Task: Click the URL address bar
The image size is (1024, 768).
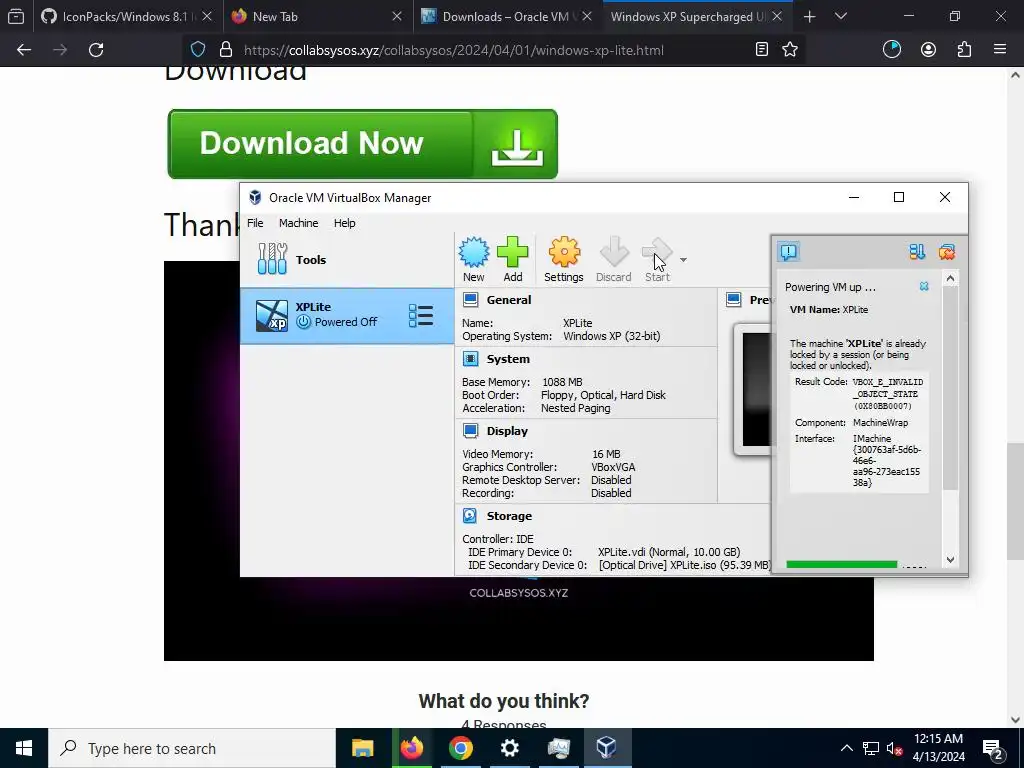Action: (x=453, y=50)
